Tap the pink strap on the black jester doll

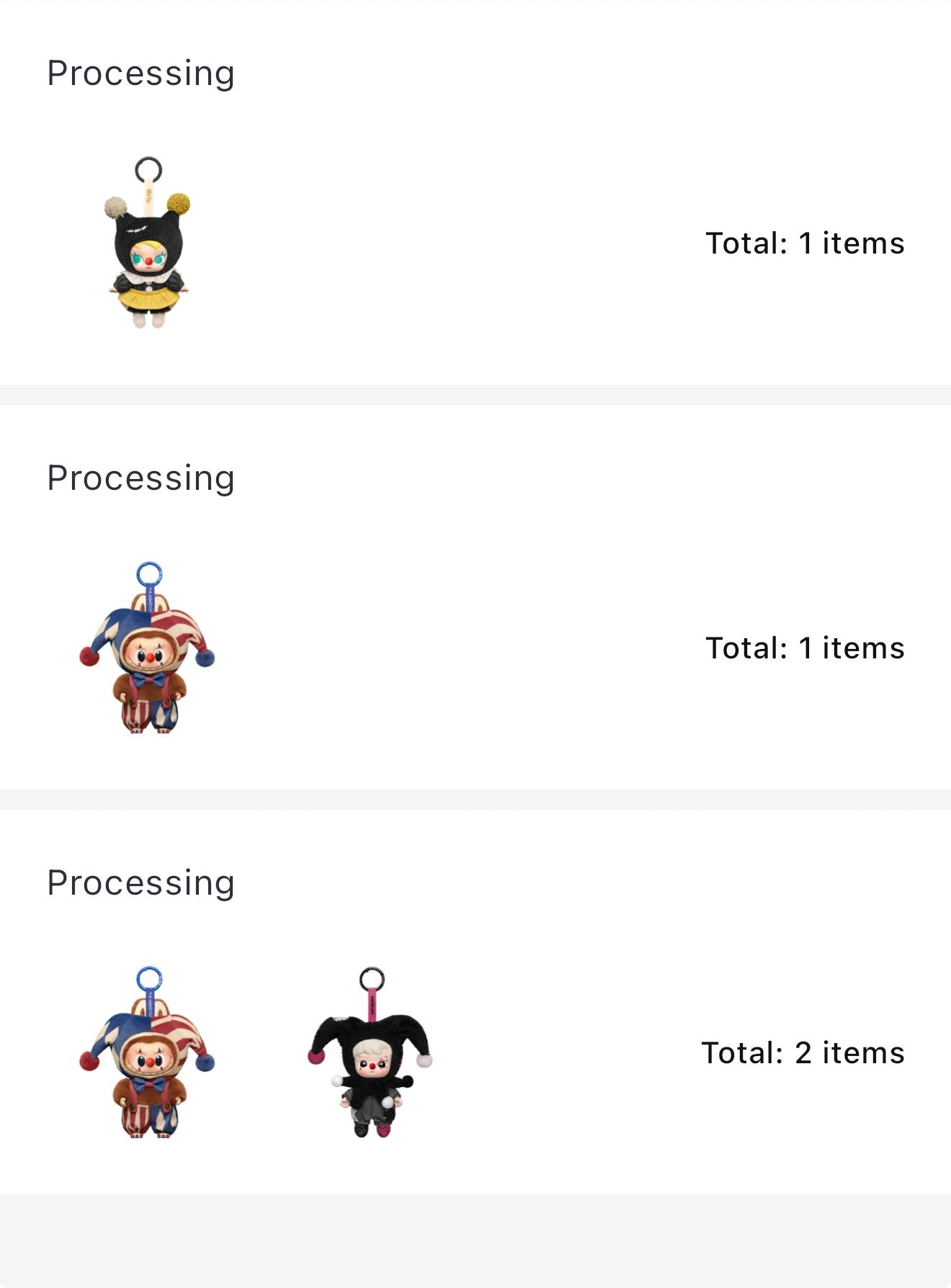[x=372, y=1005]
